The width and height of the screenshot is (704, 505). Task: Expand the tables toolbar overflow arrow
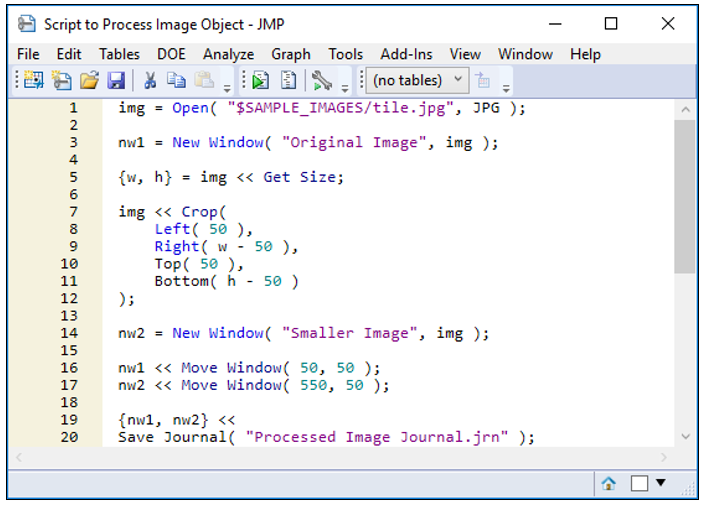(x=506, y=88)
